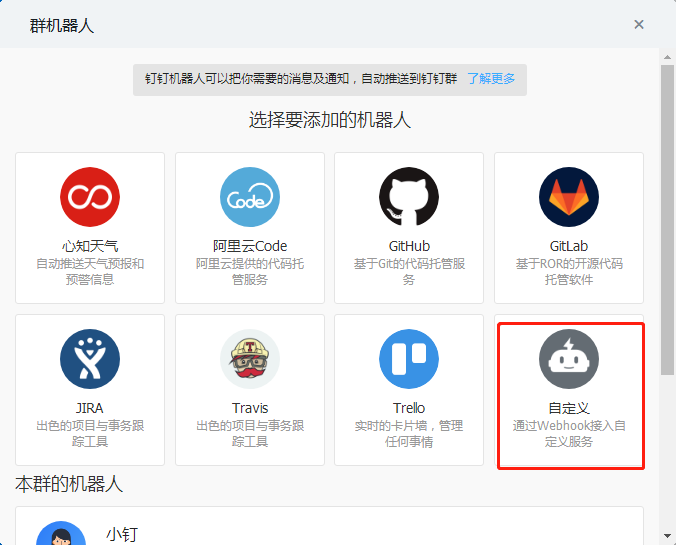Click the GitHub label text
The width and height of the screenshot is (676, 545).
point(409,246)
